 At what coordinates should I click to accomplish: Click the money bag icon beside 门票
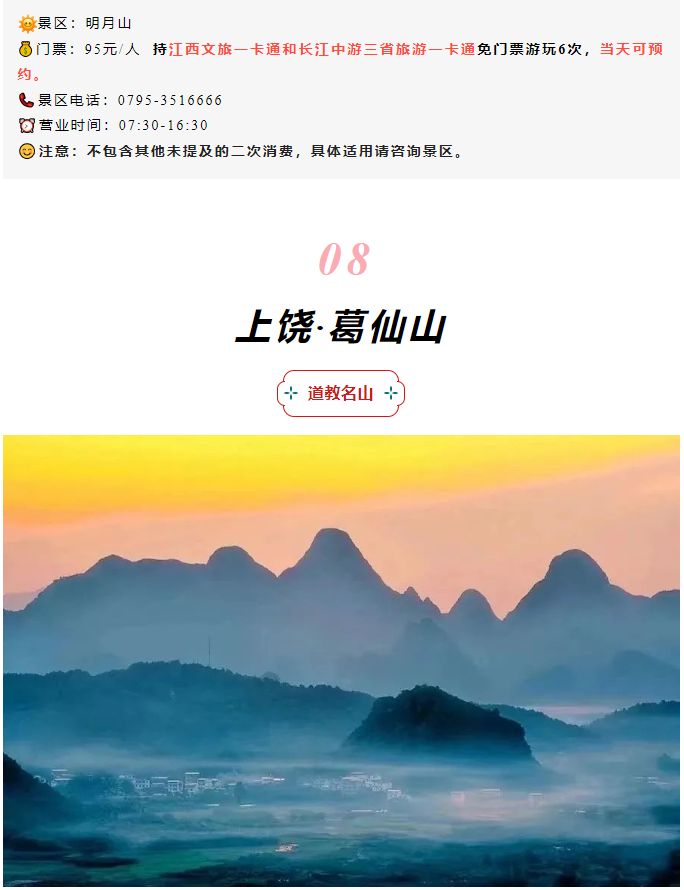pyautogui.click(x=26, y=49)
